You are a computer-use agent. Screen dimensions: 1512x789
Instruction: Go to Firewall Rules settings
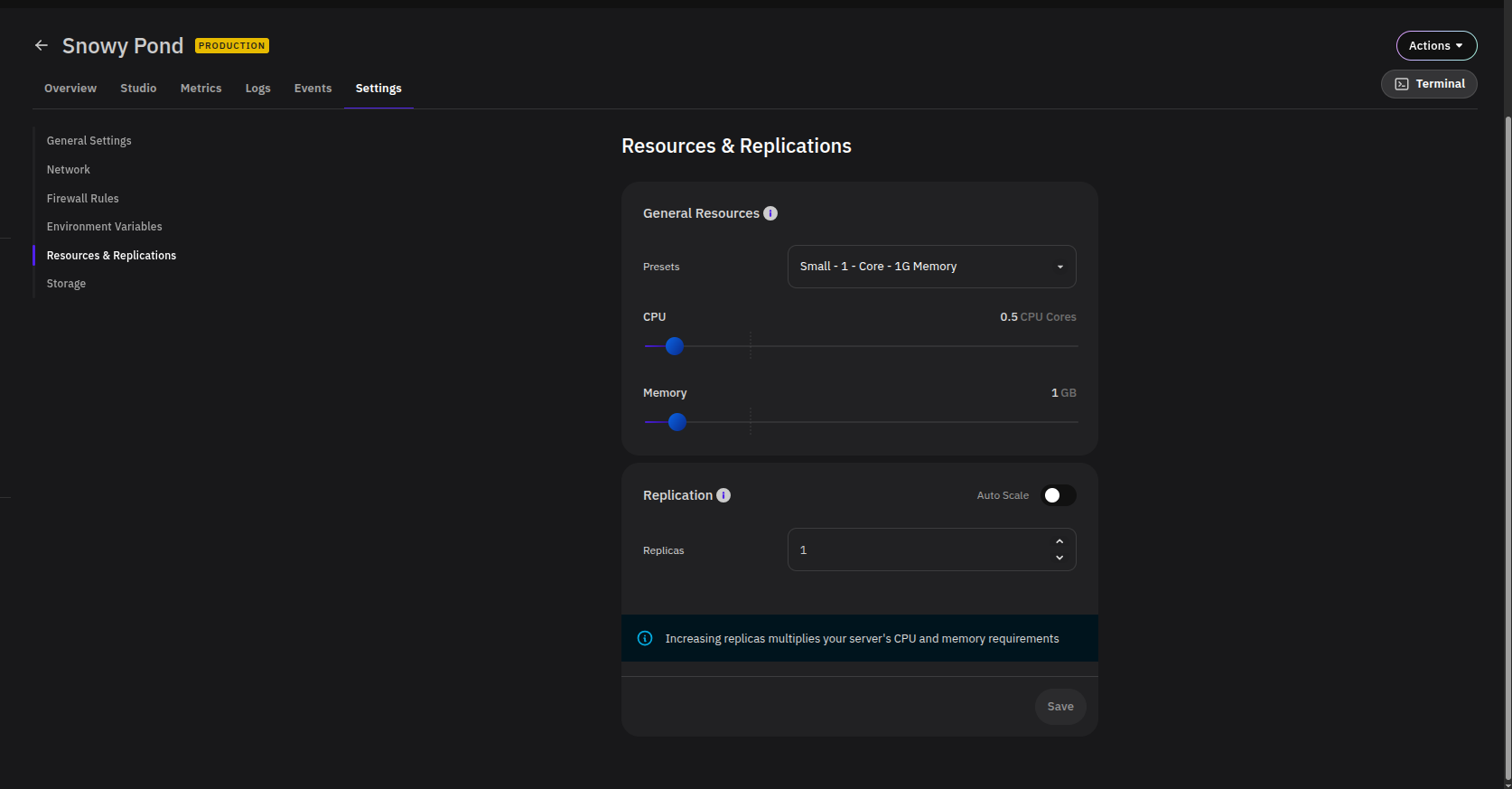pos(83,199)
